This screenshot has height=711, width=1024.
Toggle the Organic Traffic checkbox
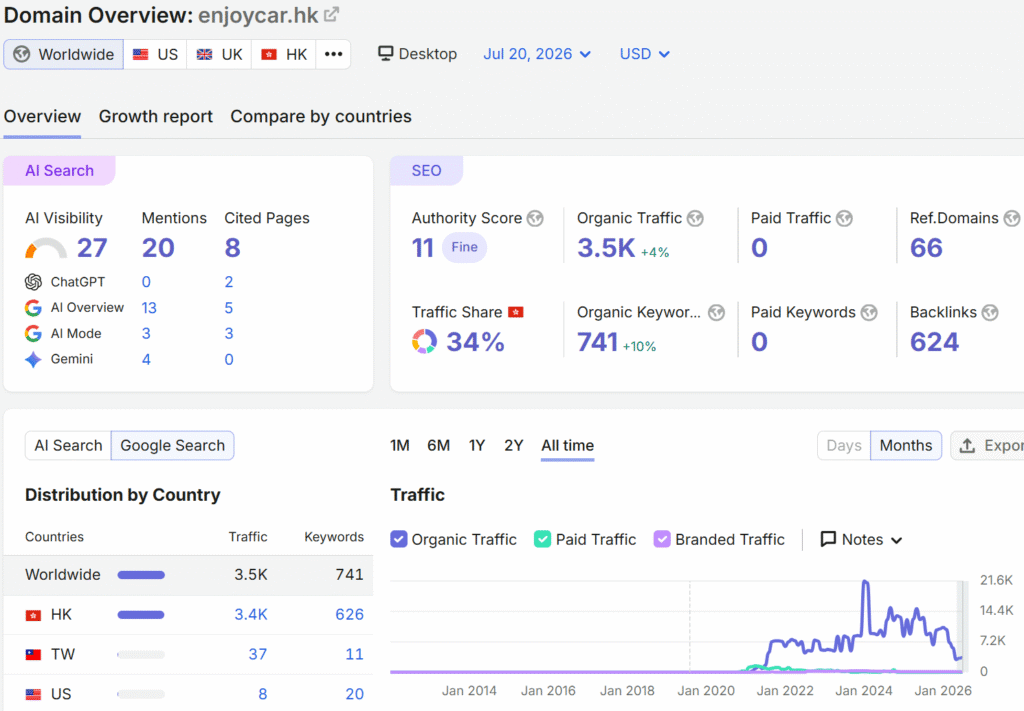pyautogui.click(x=398, y=539)
